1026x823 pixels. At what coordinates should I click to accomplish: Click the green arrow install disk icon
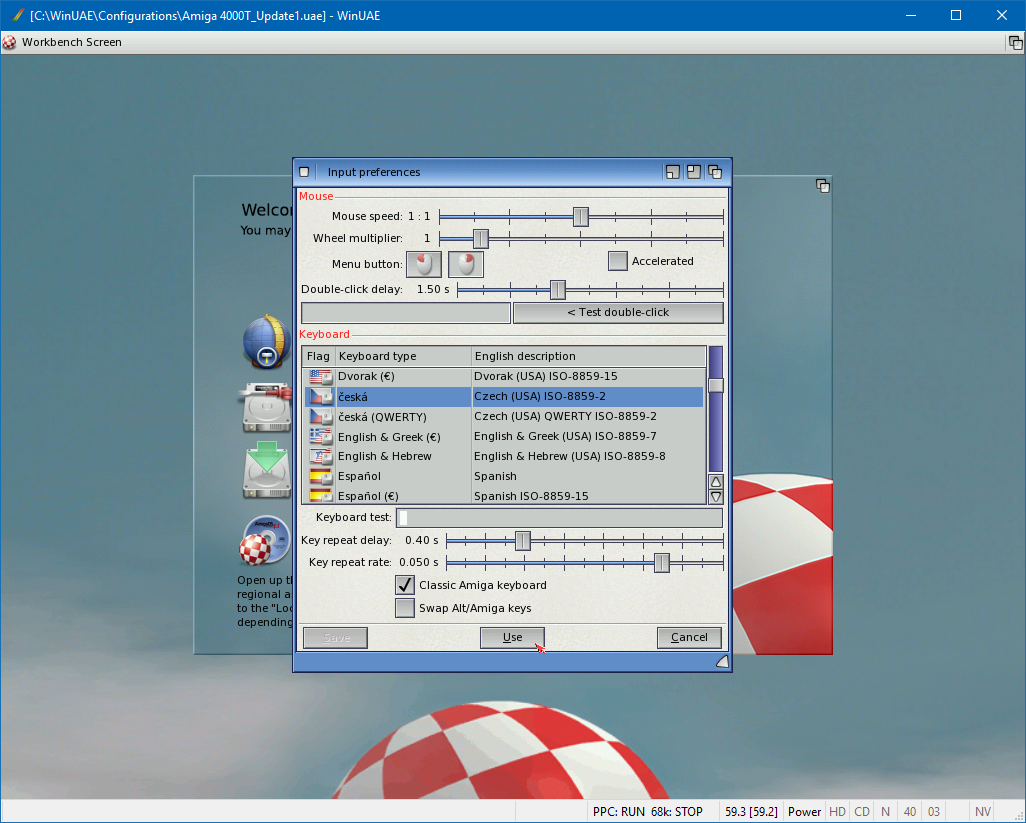tap(266, 471)
